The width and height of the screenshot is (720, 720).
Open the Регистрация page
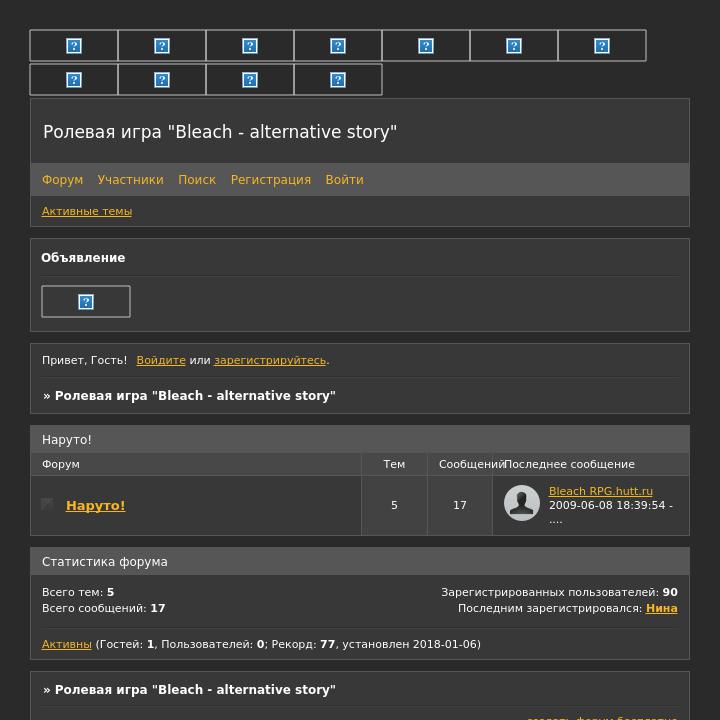[271, 180]
